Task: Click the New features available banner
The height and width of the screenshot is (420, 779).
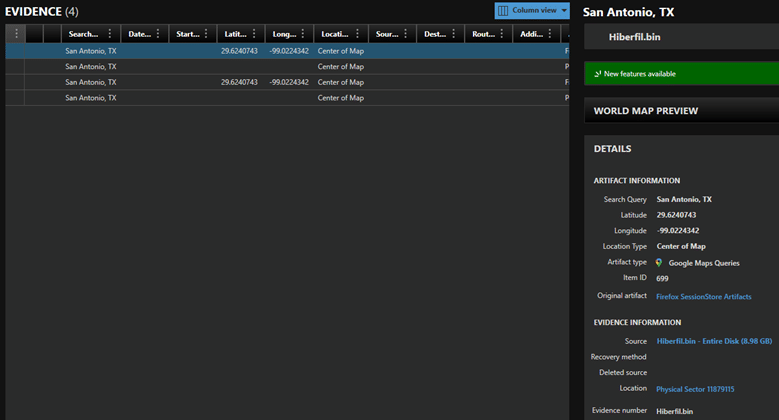Action: click(680, 74)
